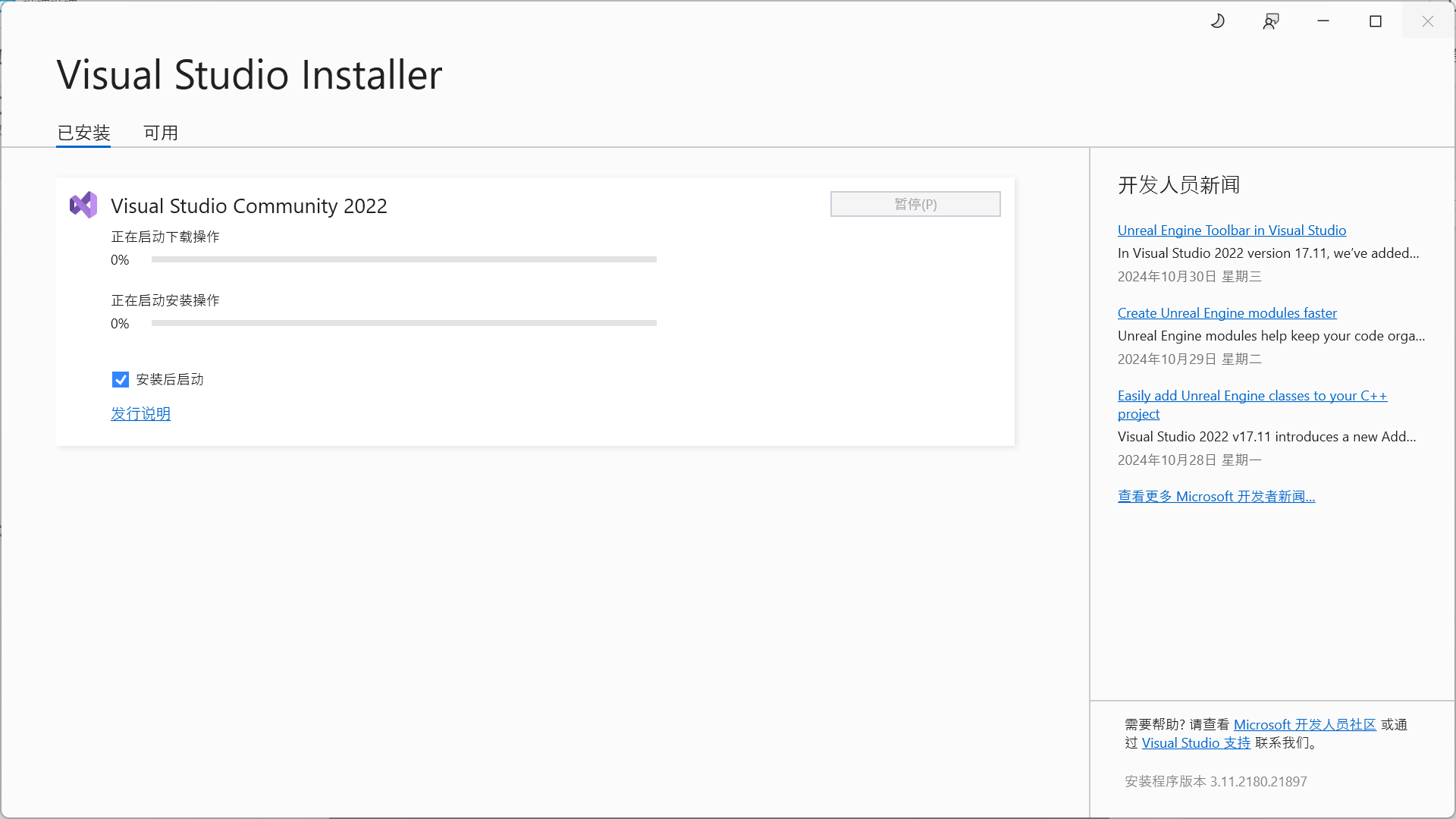Click the 2024年10月29日 星期二 date
1456x819 pixels.
pyautogui.click(x=1189, y=359)
